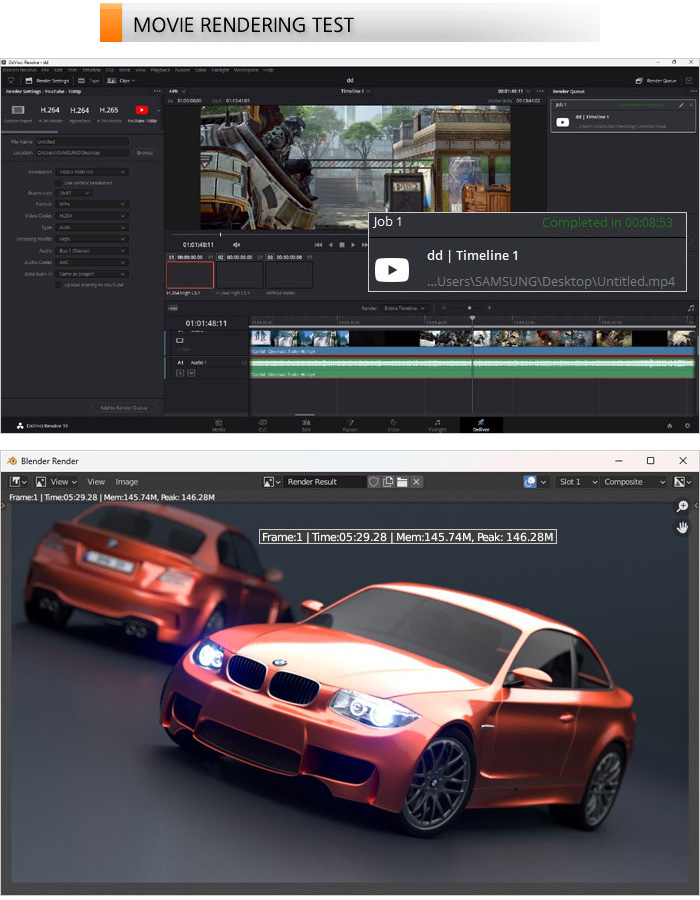Select the Custom Export preset
The width and height of the screenshot is (700, 900).
[x=18, y=113]
